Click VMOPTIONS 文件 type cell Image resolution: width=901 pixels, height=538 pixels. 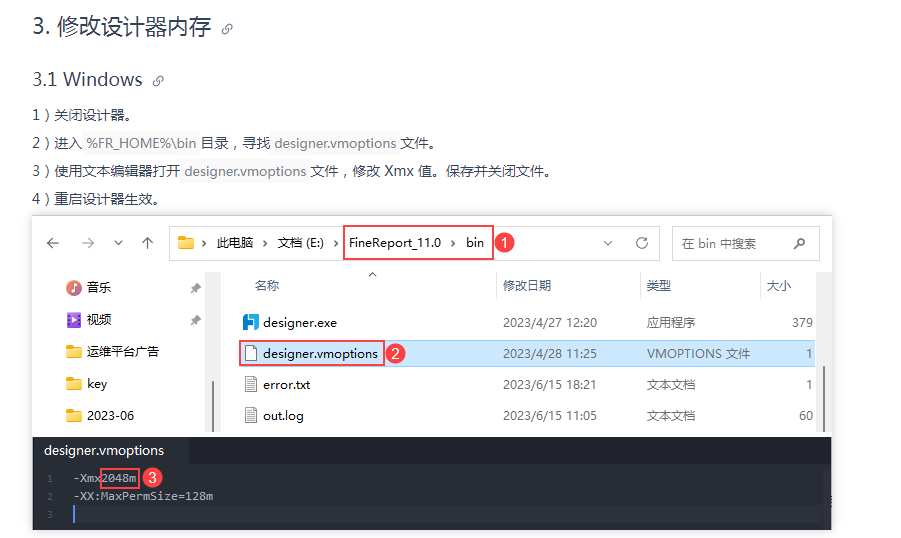(698, 354)
